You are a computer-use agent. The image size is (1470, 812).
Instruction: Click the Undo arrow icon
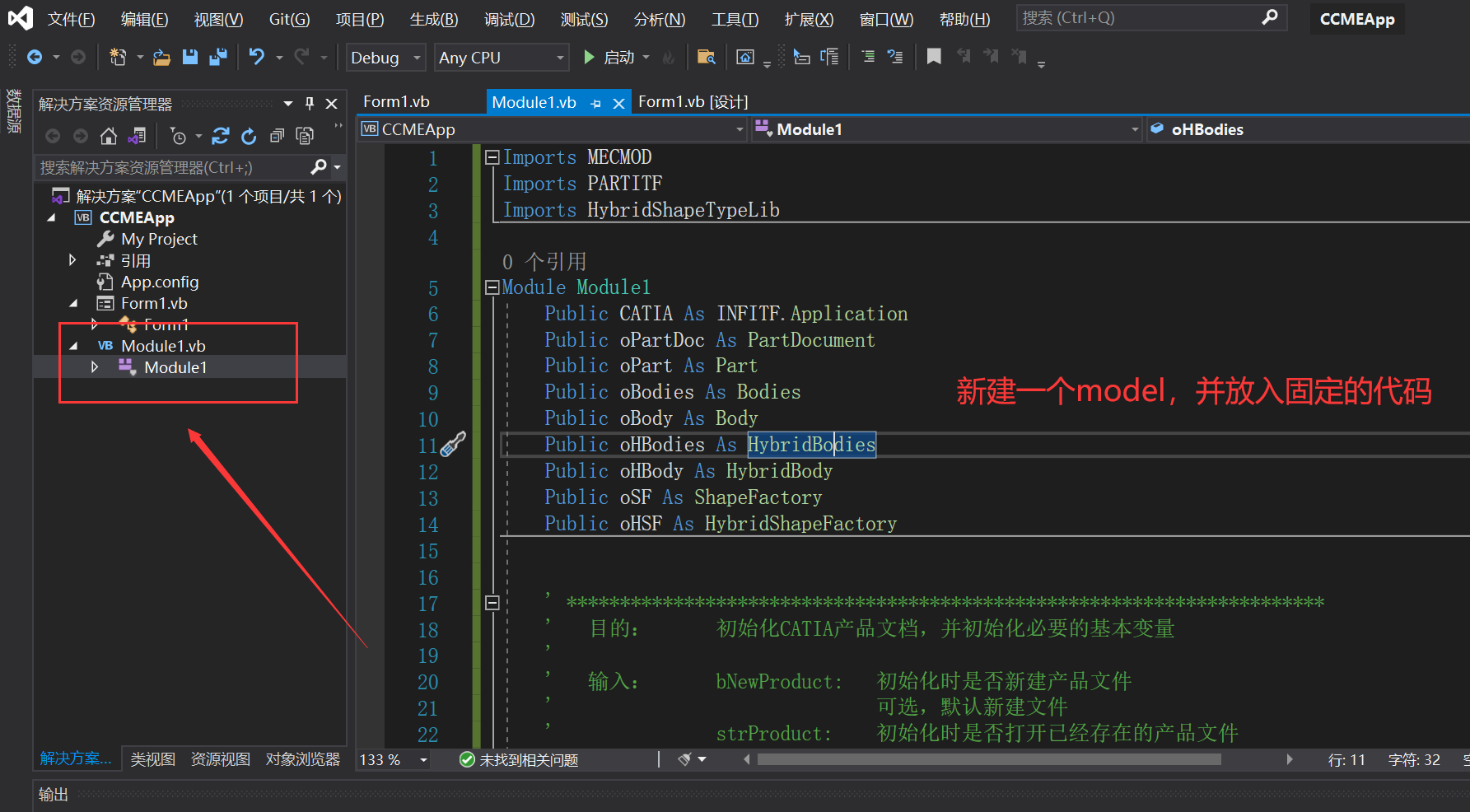pos(257,57)
